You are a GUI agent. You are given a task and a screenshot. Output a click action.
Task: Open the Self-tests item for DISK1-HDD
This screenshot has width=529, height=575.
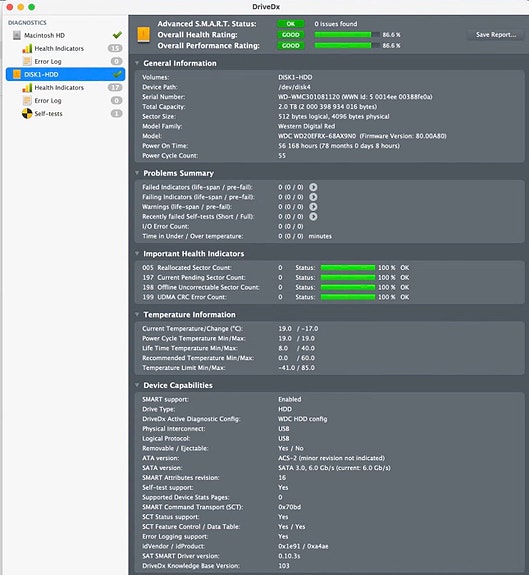48,114
